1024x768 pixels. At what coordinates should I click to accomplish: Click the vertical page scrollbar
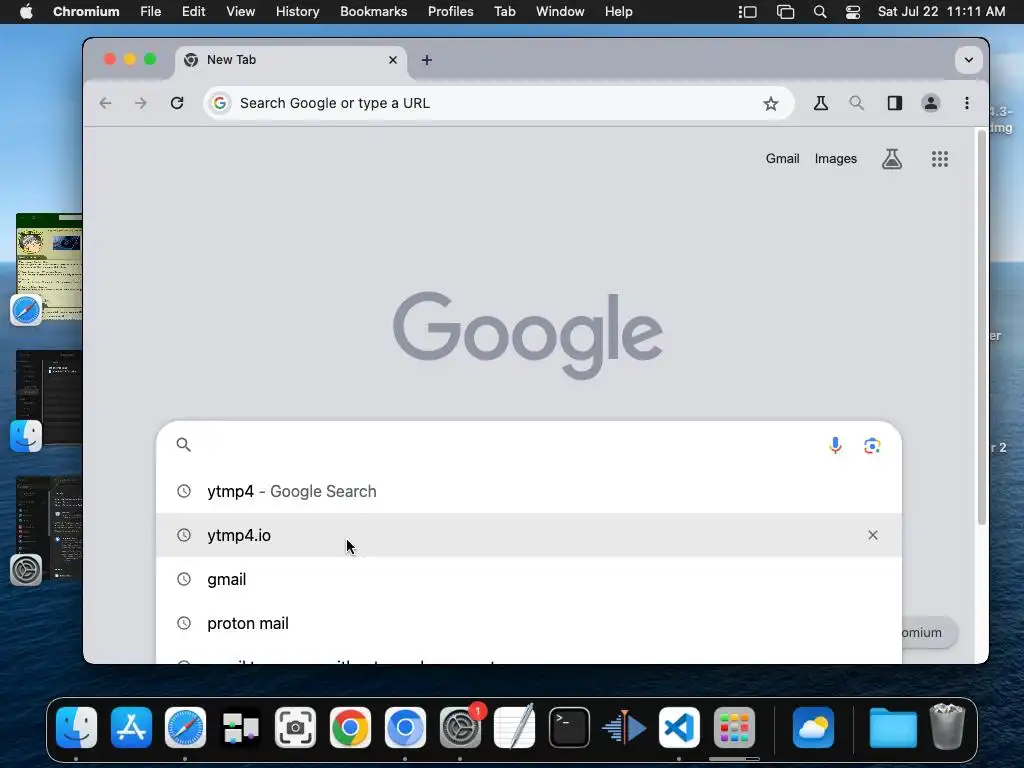click(x=981, y=327)
